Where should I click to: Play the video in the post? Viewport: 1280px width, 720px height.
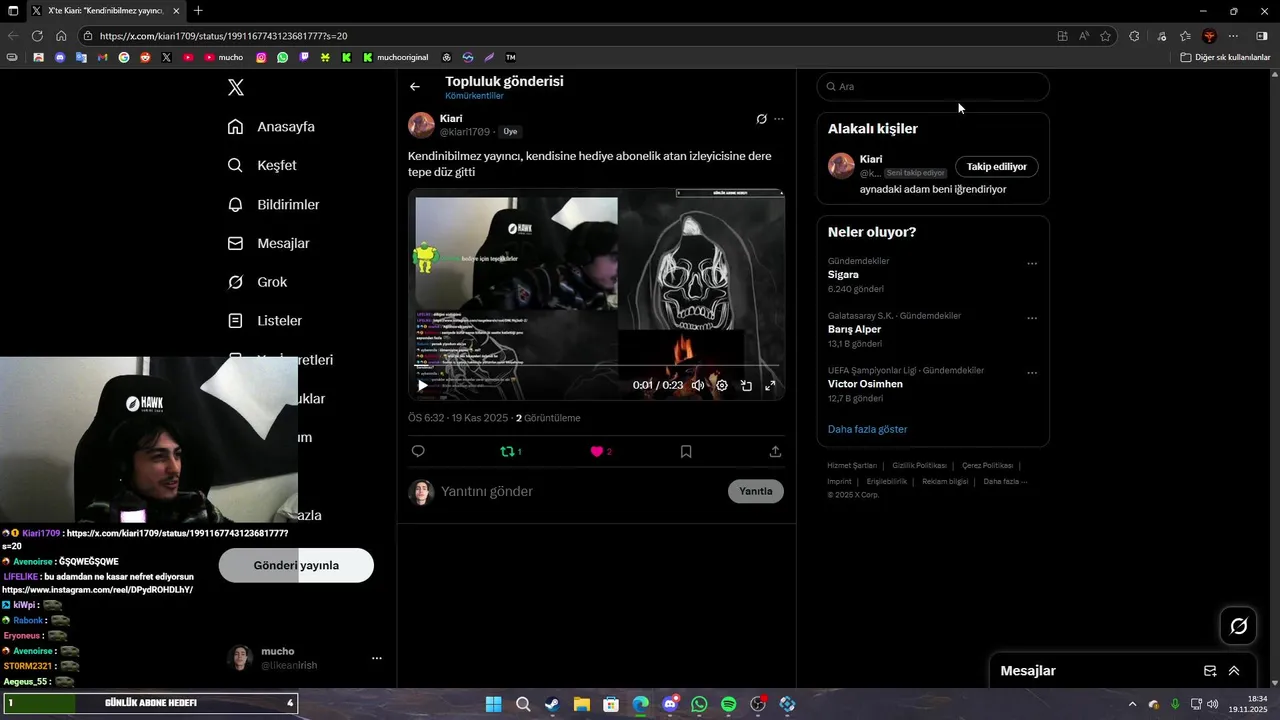(422, 385)
